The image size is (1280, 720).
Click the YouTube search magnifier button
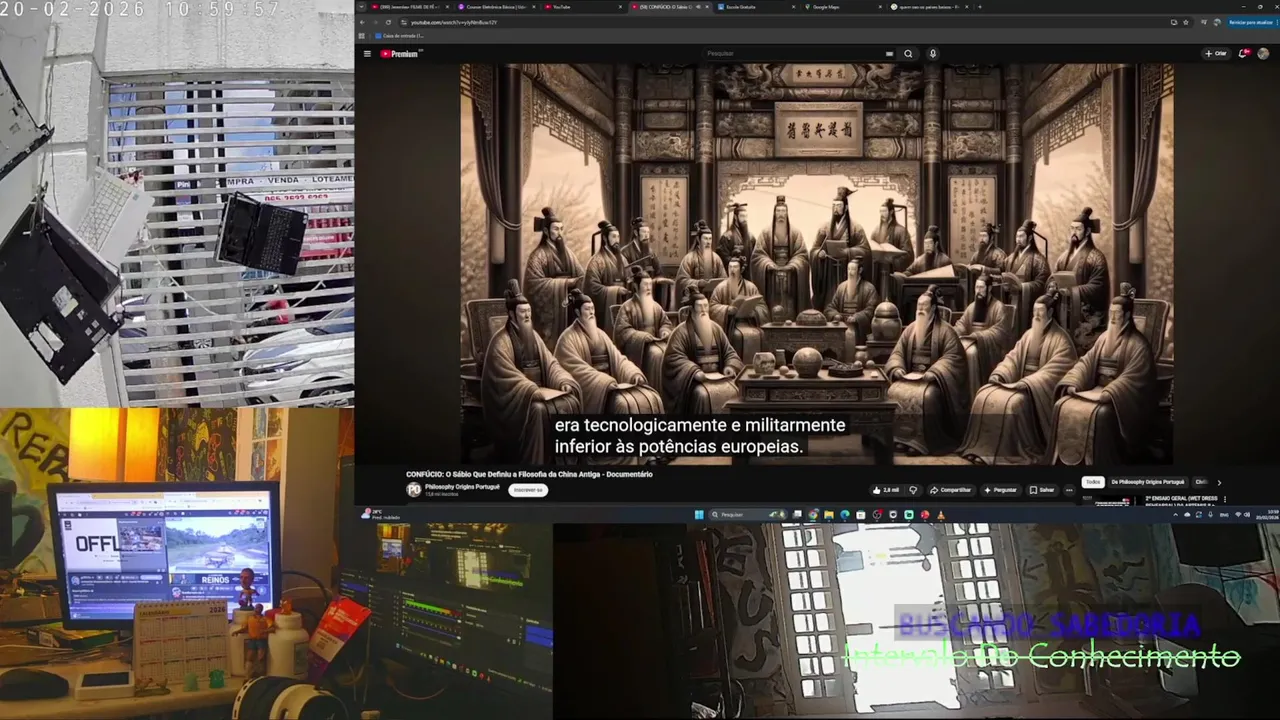[908, 54]
